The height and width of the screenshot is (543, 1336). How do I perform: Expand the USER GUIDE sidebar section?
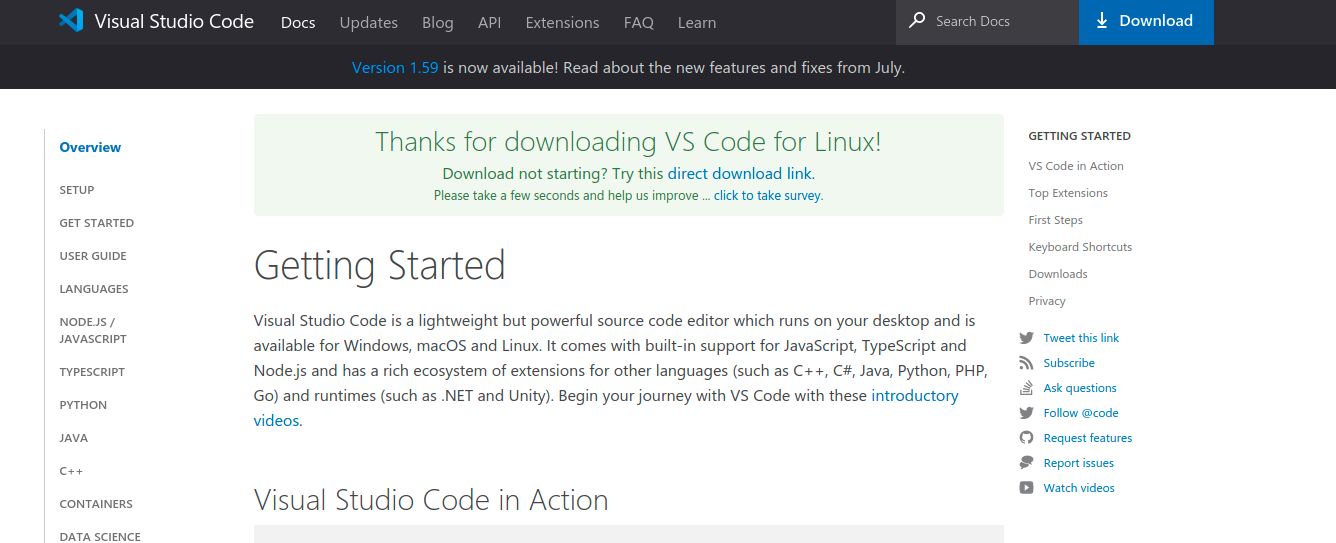pyautogui.click(x=93, y=256)
